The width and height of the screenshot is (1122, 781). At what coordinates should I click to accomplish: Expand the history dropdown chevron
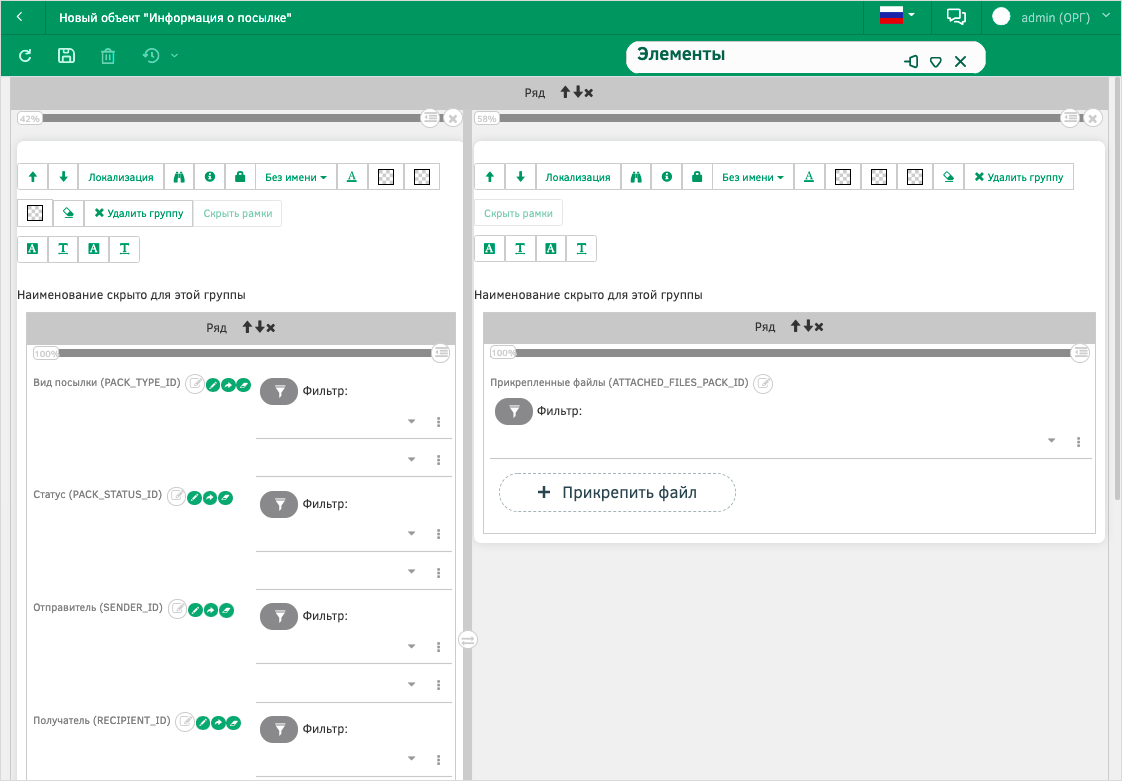(x=174, y=56)
